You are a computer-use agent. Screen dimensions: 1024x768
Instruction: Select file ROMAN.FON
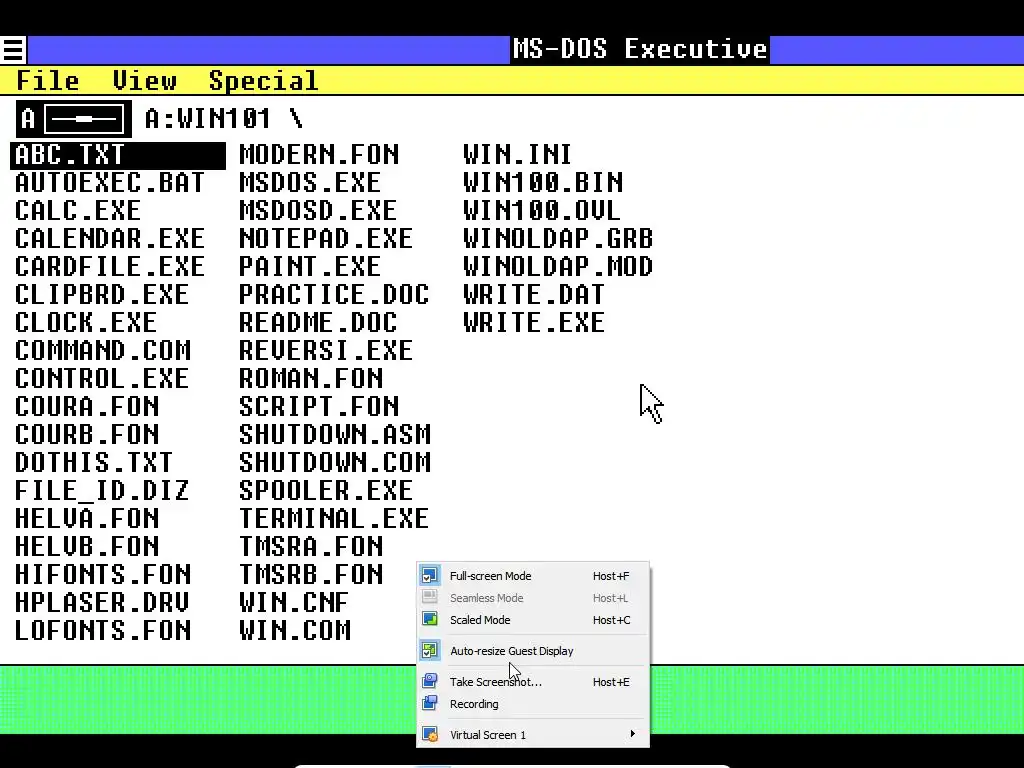coord(311,379)
